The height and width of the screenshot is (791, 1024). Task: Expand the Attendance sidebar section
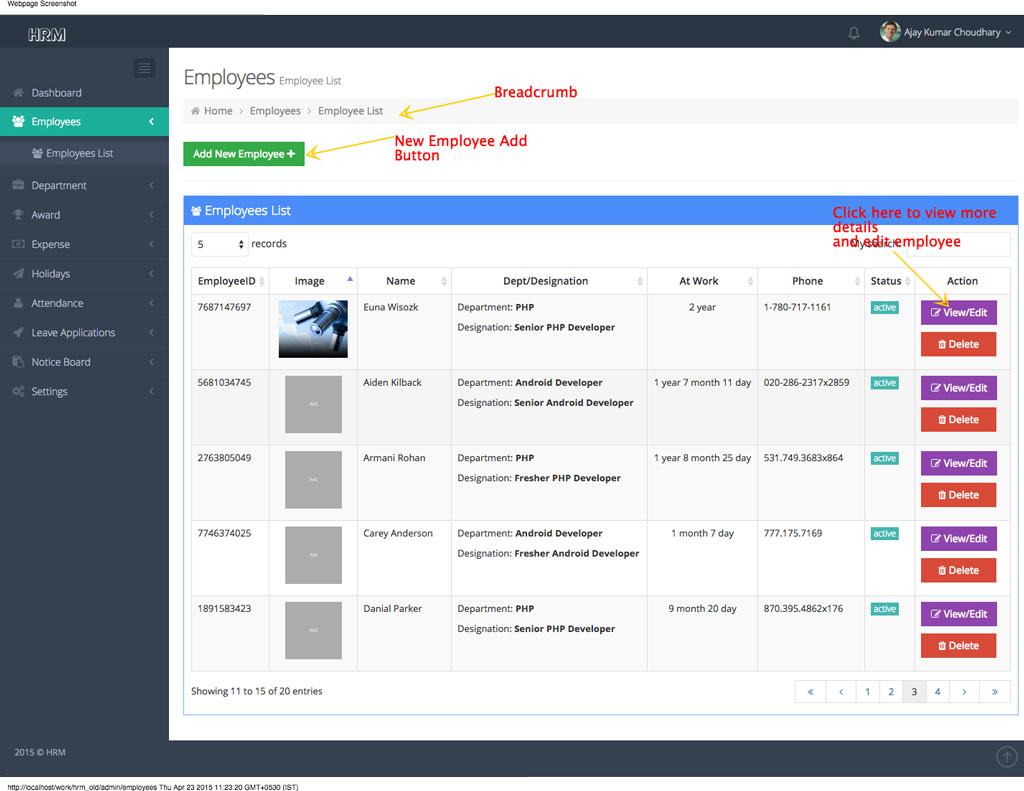[x=57, y=303]
